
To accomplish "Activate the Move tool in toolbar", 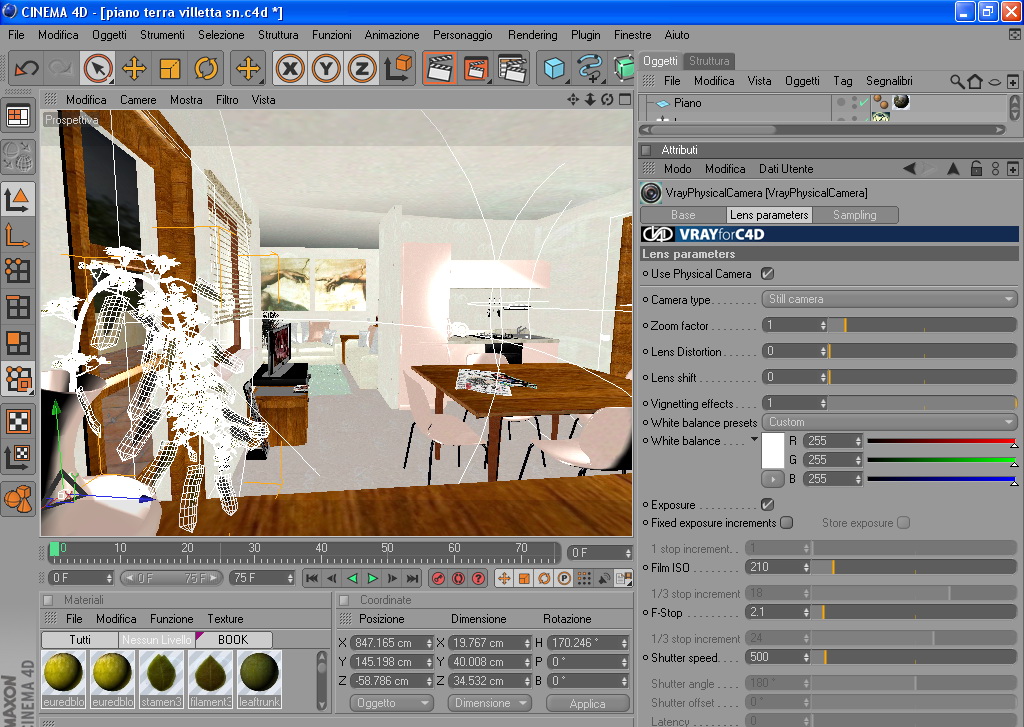I will [x=134, y=68].
